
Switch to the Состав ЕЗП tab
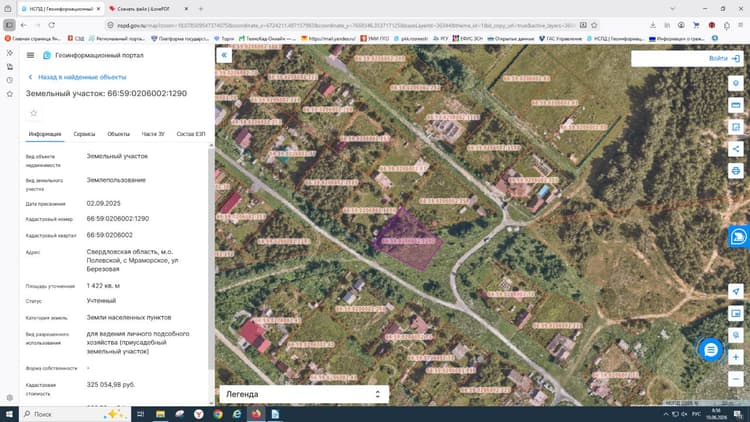pos(191,134)
